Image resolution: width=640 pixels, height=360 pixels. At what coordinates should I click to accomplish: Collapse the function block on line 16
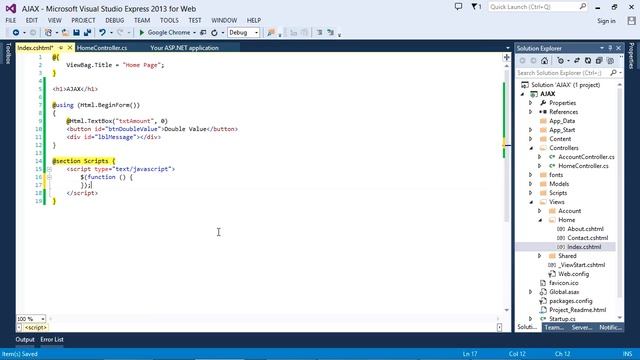pos(49,177)
